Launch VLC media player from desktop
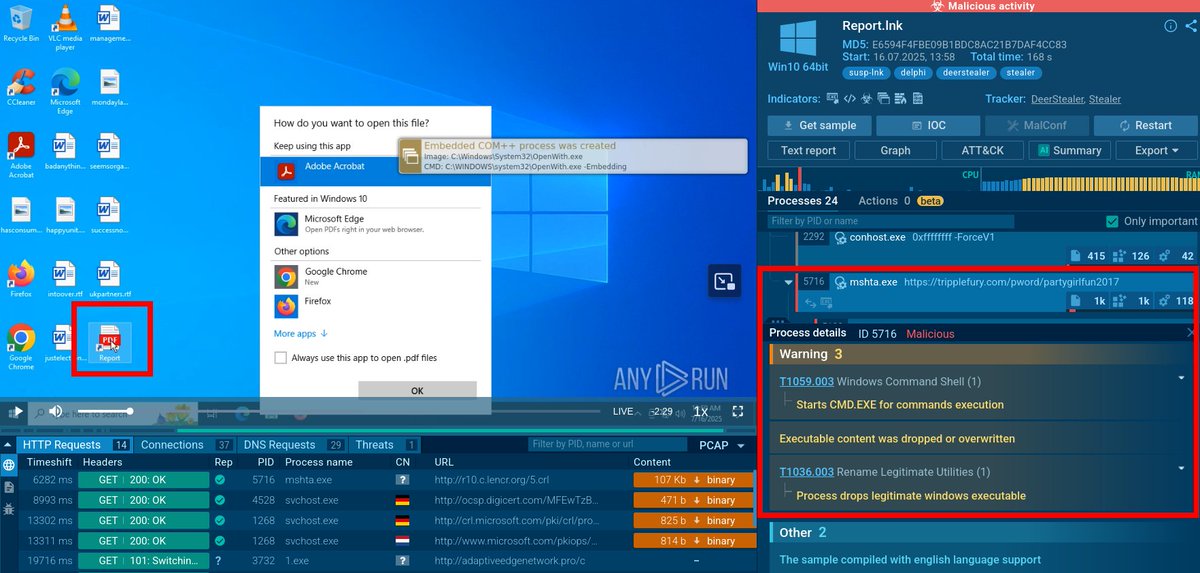Screen dimensions: 1200x573 (65, 27)
